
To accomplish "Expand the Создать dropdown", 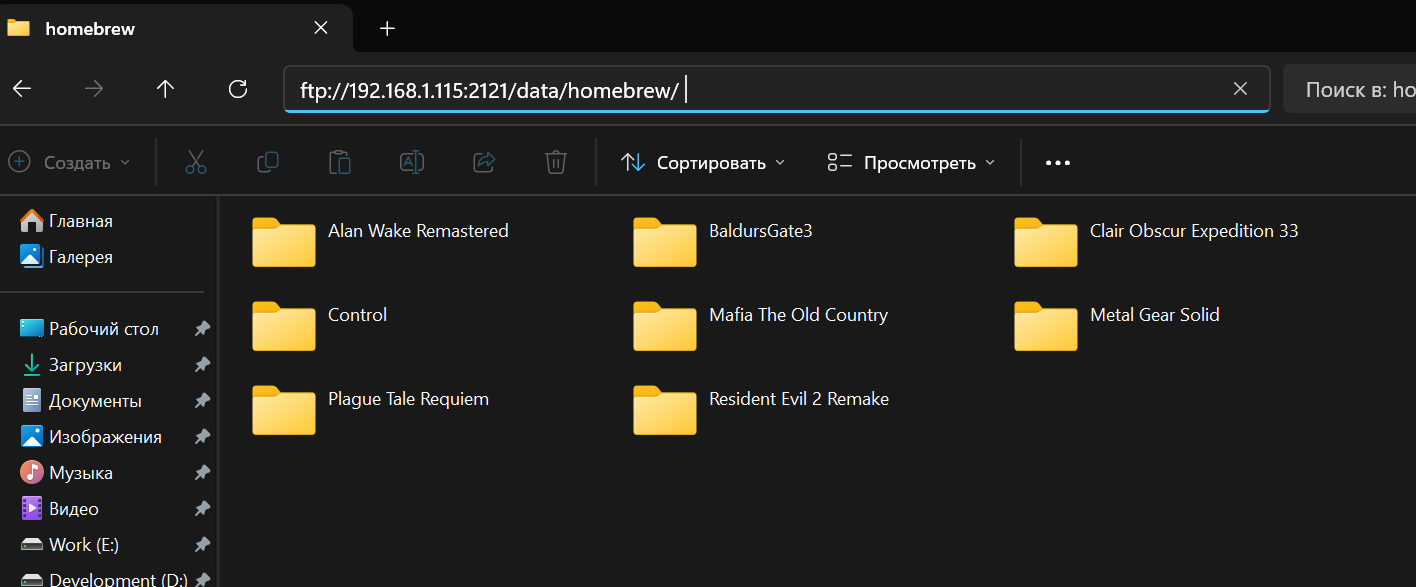I will click(69, 162).
